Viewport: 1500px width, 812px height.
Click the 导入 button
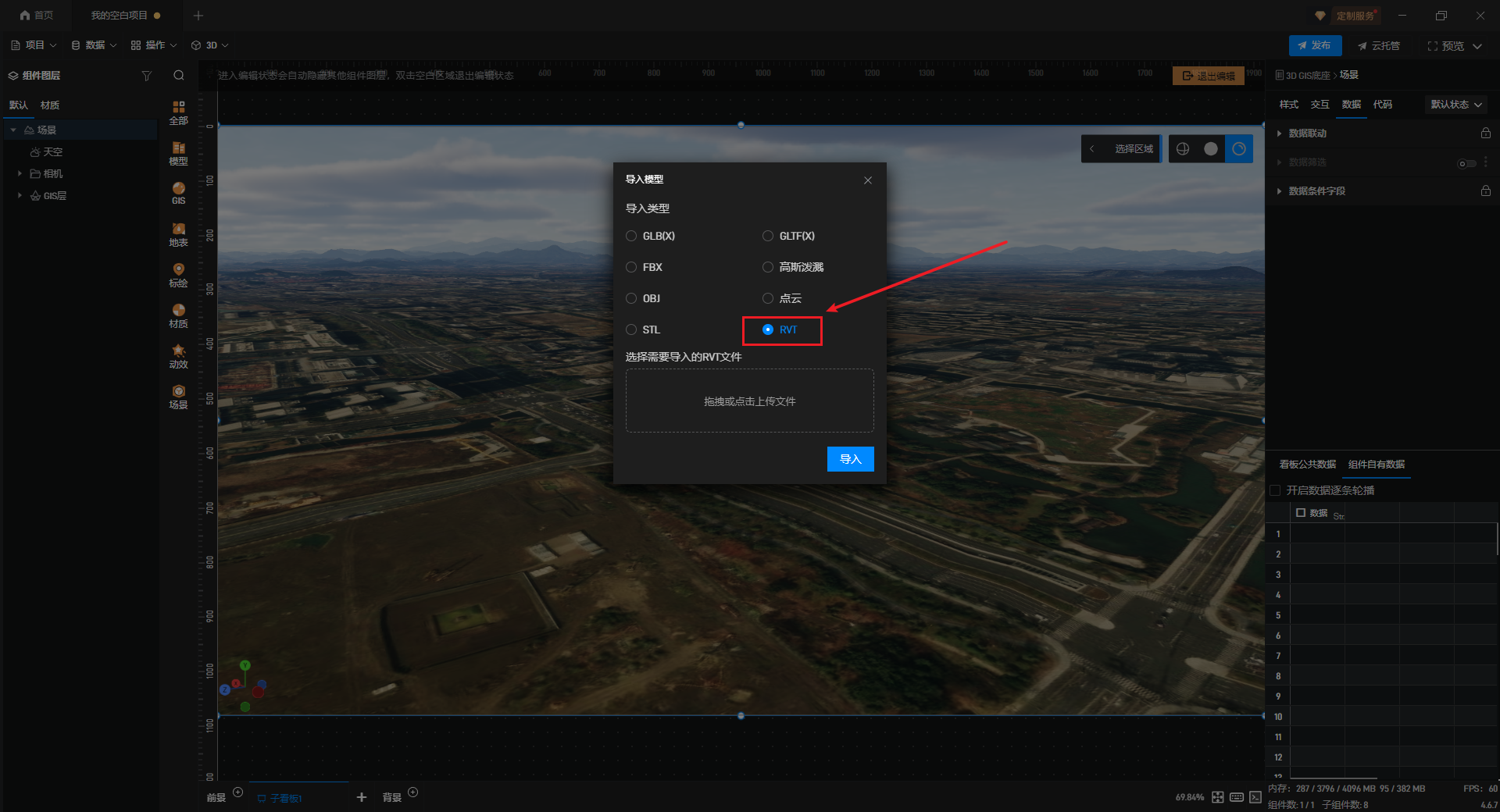point(850,459)
